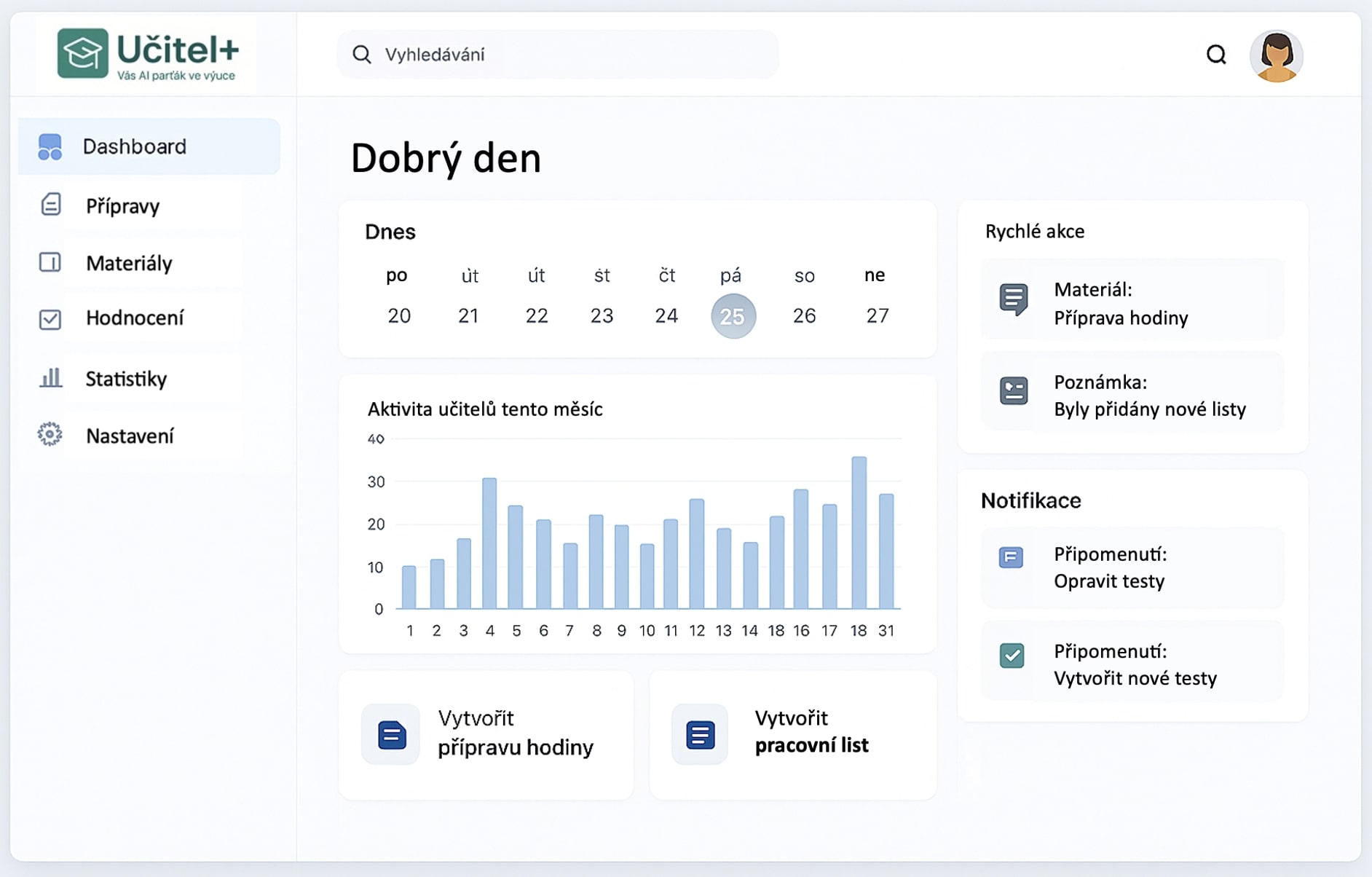Viewport: 1372px width, 877px height.
Task: Open the user profile avatar
Action: pyautogui.click(x=1275, y=56)
